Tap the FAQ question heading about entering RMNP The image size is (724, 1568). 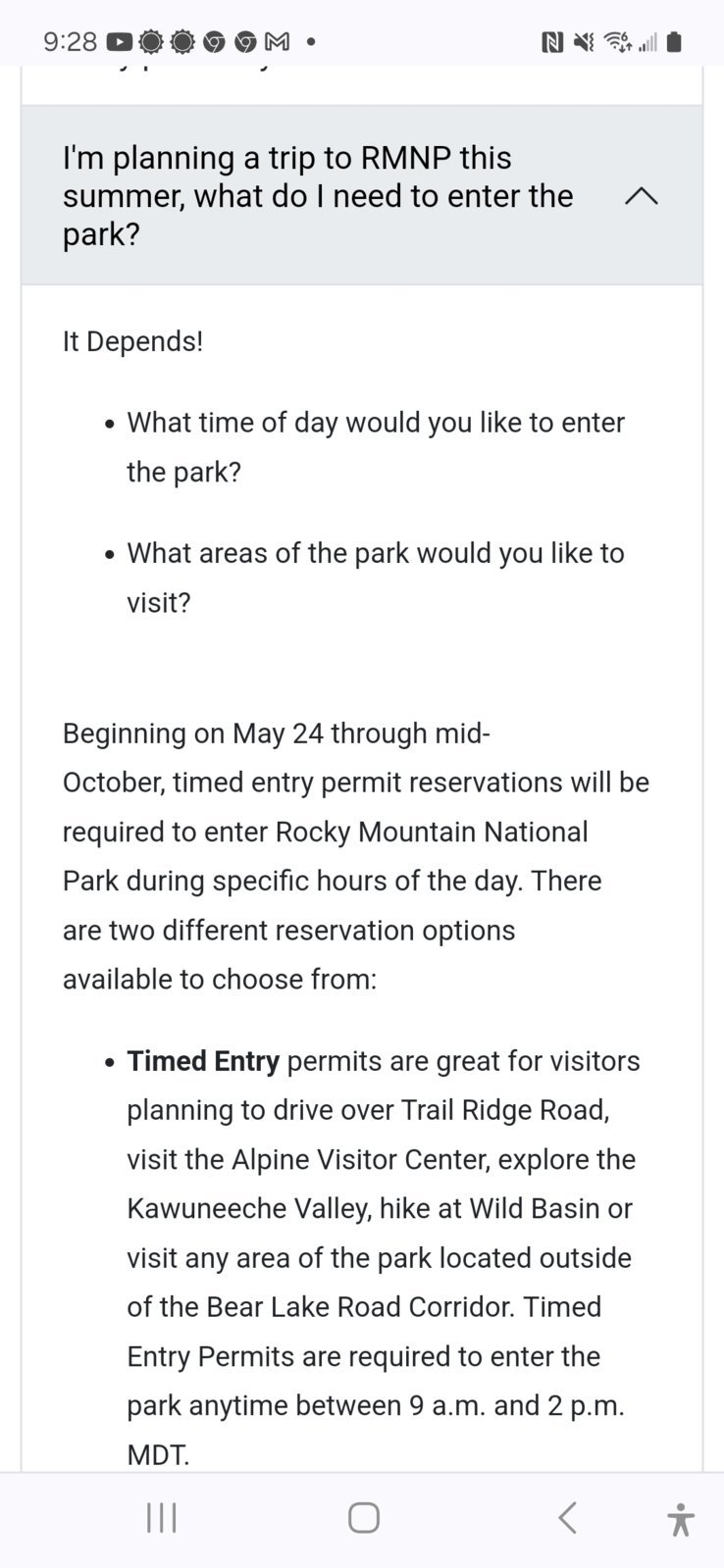pos(318,196)
